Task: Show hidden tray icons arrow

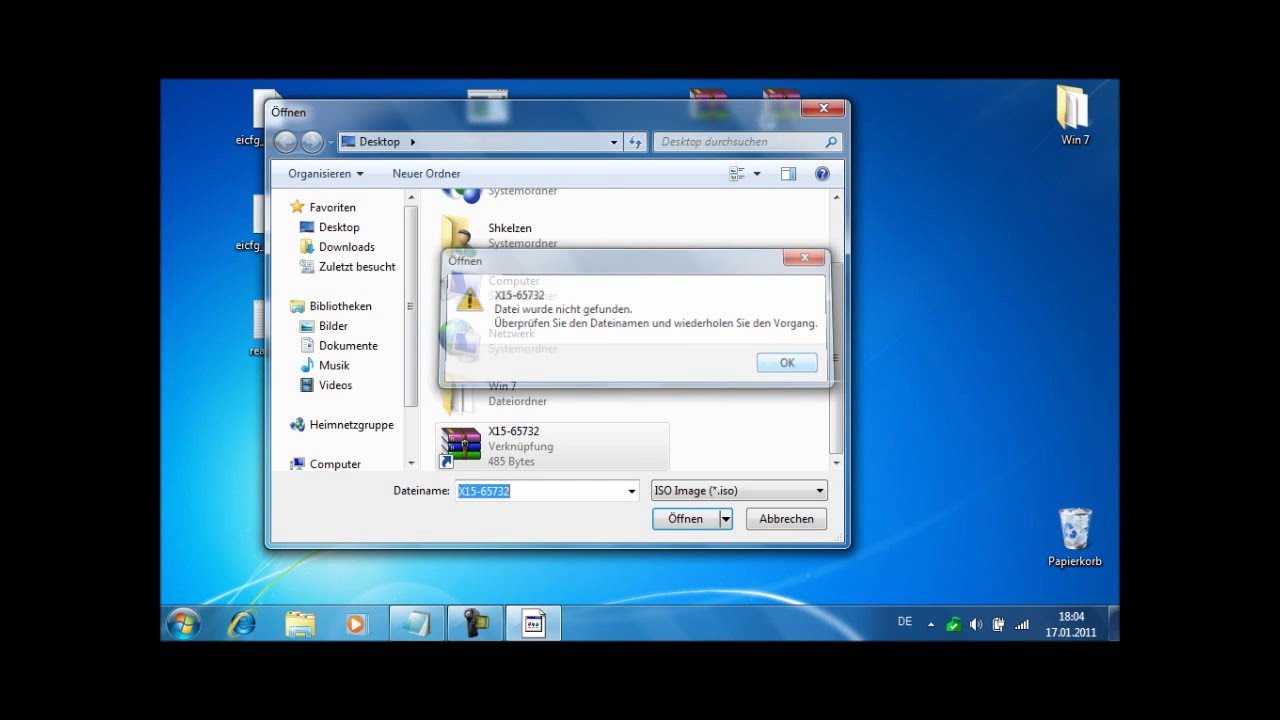Action: [x=931, y=625]
